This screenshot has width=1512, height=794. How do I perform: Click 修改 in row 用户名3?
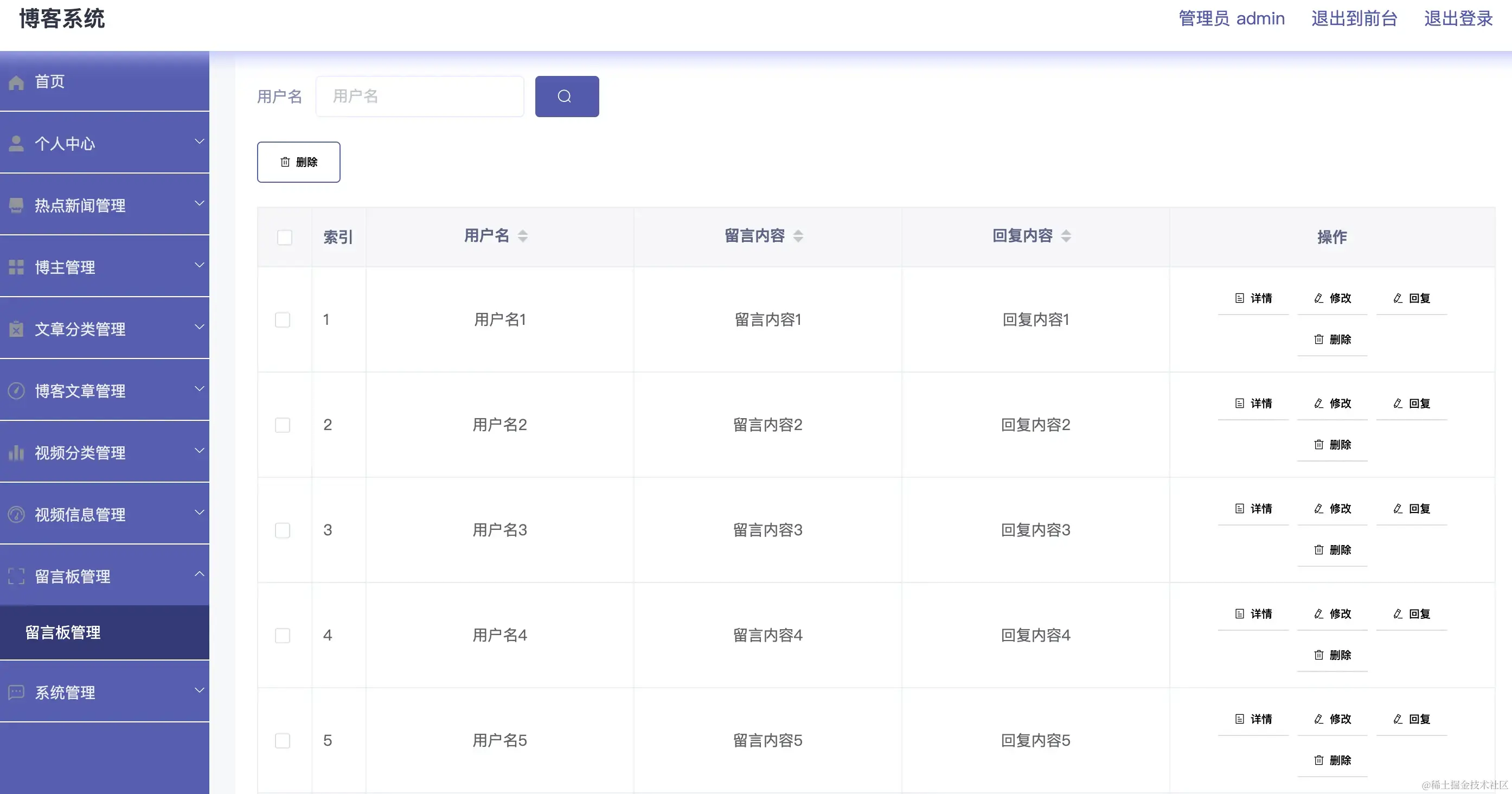point(1332,508)
